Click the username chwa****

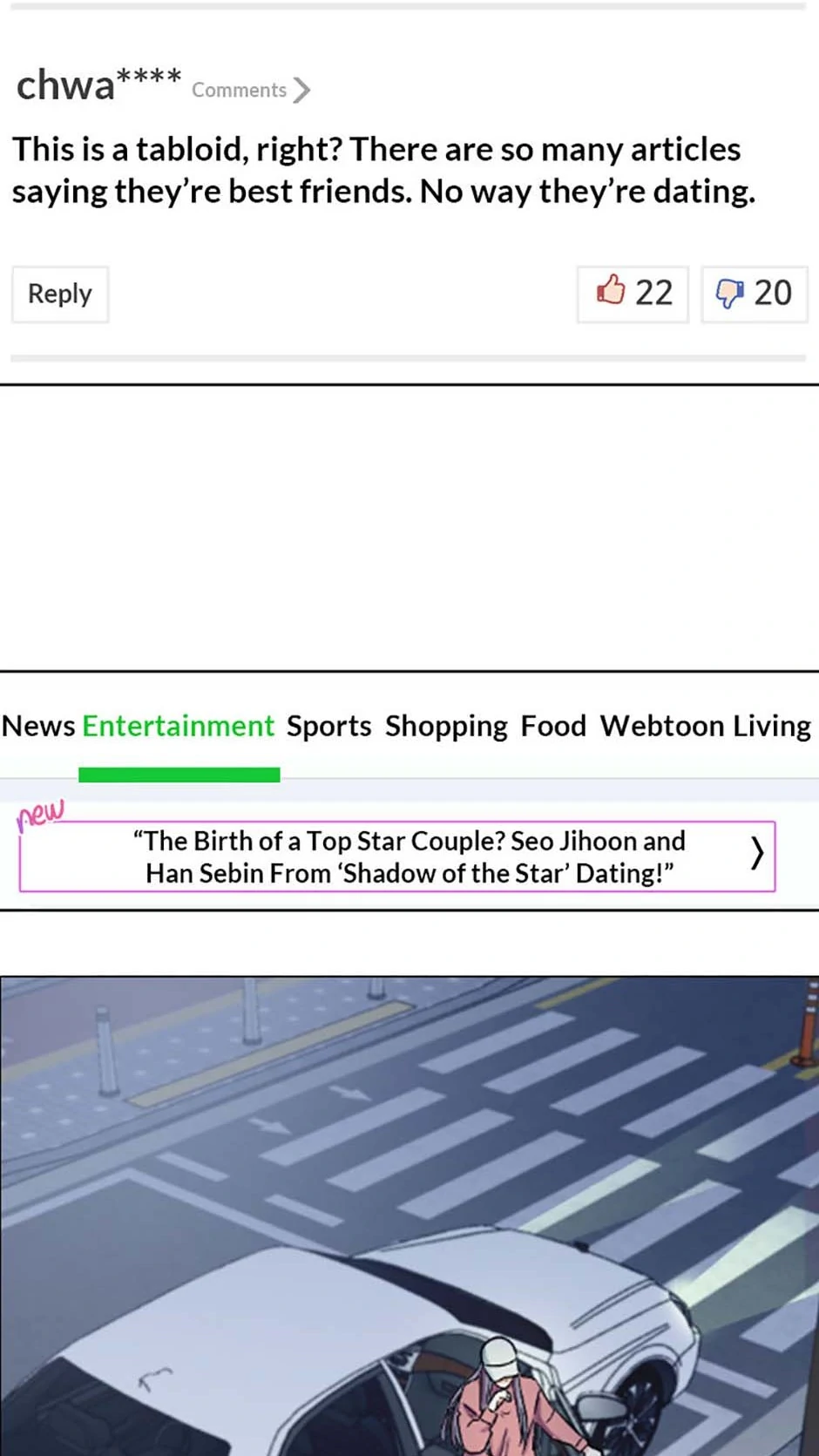click(x=98, y=85)
